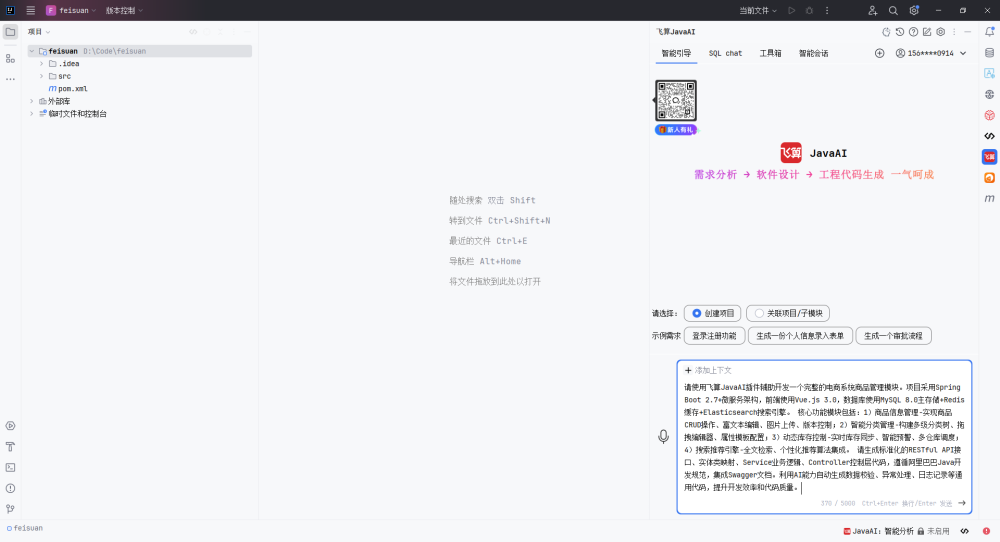Open the JavaAI help question-mark icon

coord(913,32)
